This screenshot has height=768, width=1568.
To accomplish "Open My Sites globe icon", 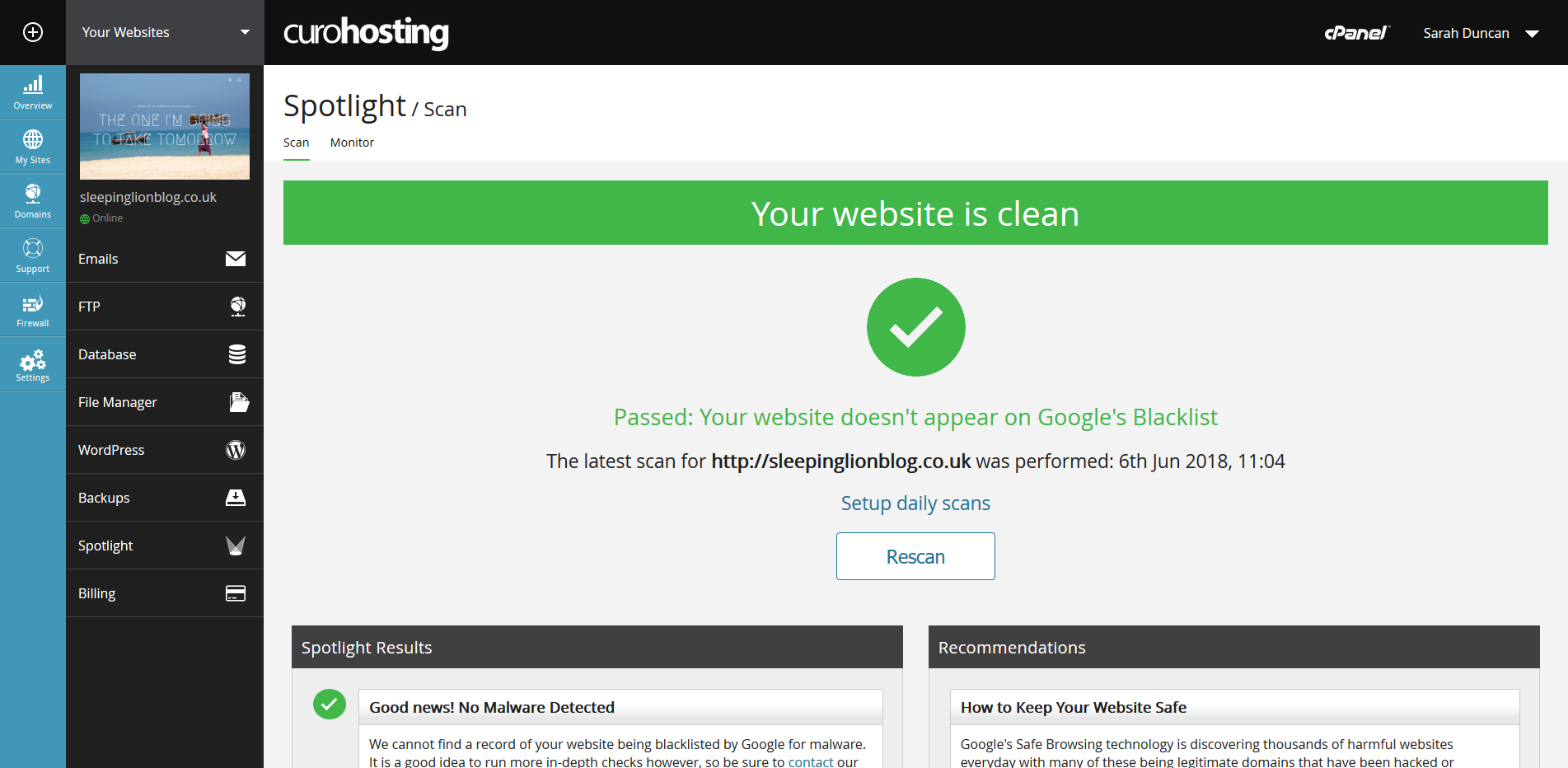I will pos(33,147).
